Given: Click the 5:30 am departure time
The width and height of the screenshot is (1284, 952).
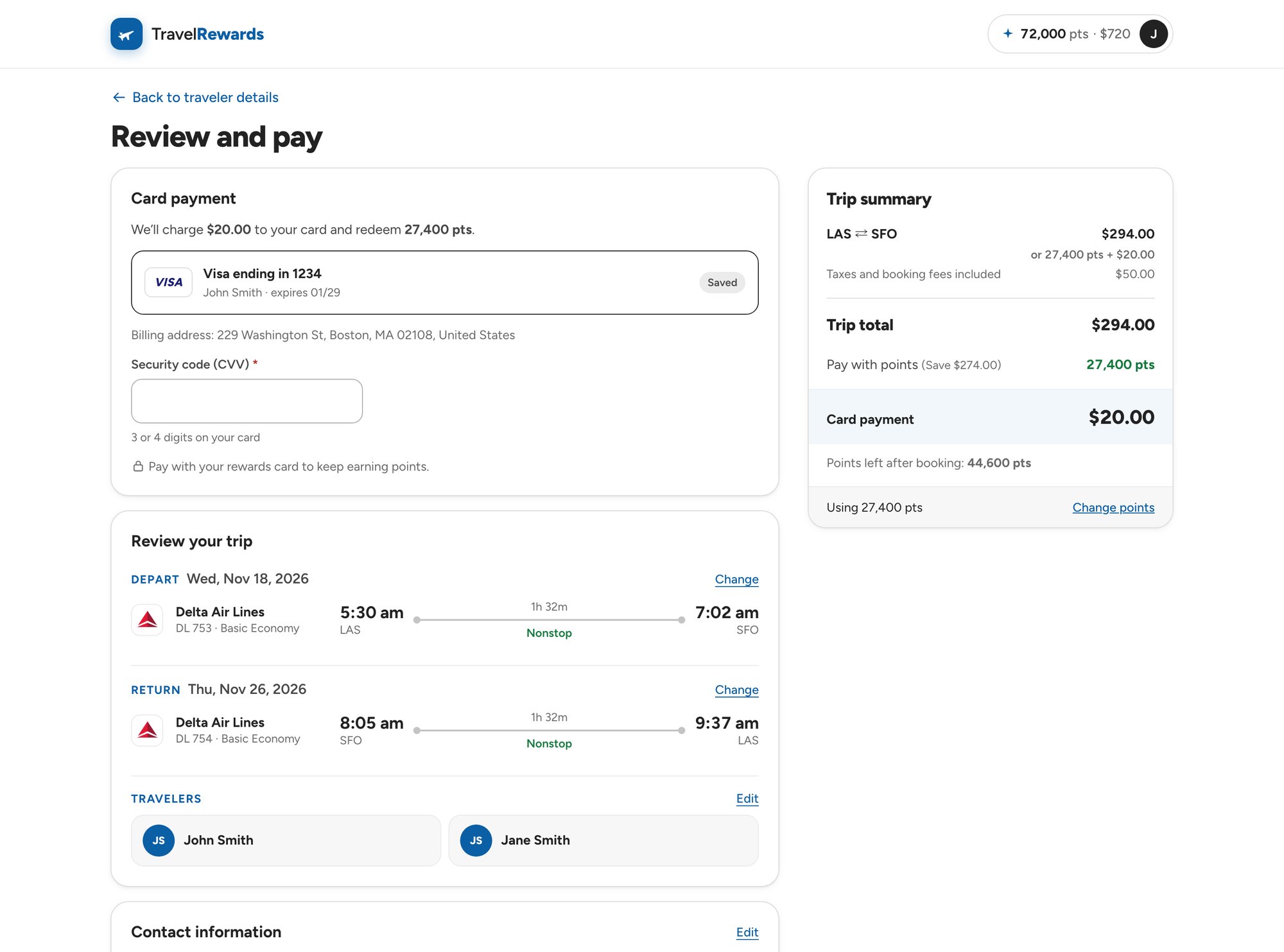Looking at the screenshot, I should click(x=372, y=612).
